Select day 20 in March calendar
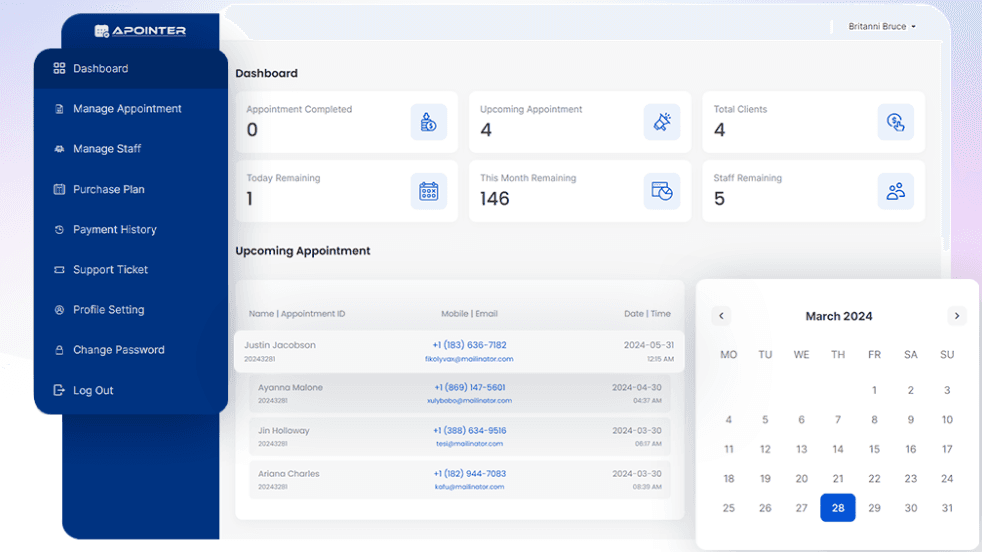 (802, 479)
